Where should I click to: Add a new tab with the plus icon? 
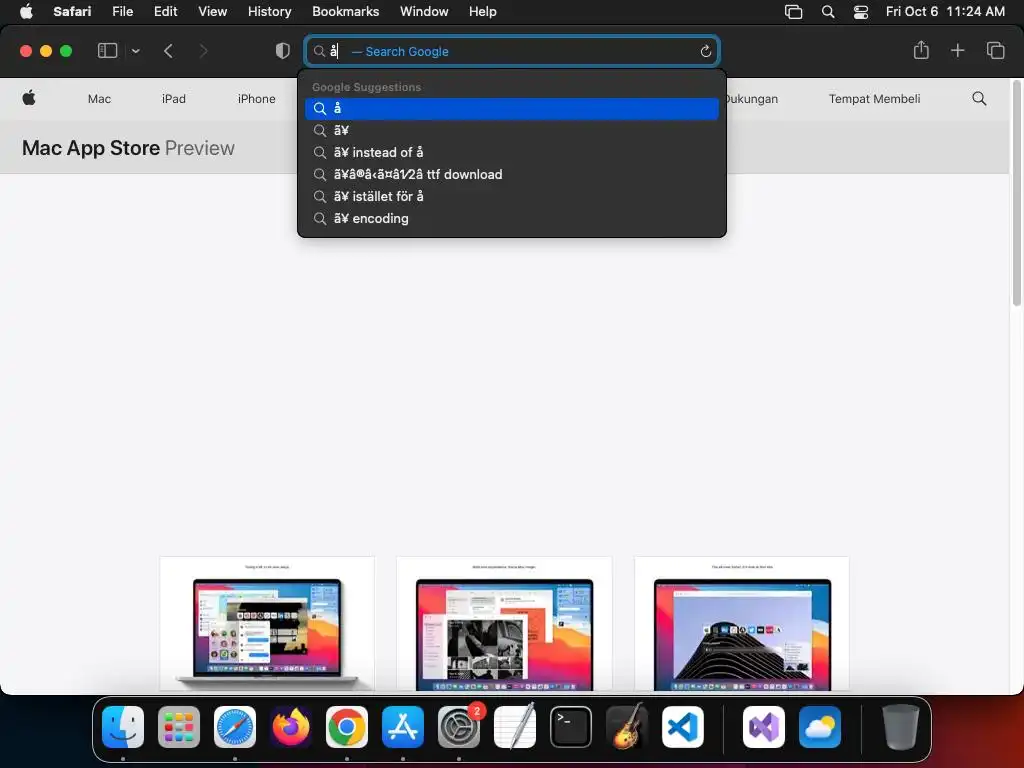pyautogui.click(x=957, y=50)
